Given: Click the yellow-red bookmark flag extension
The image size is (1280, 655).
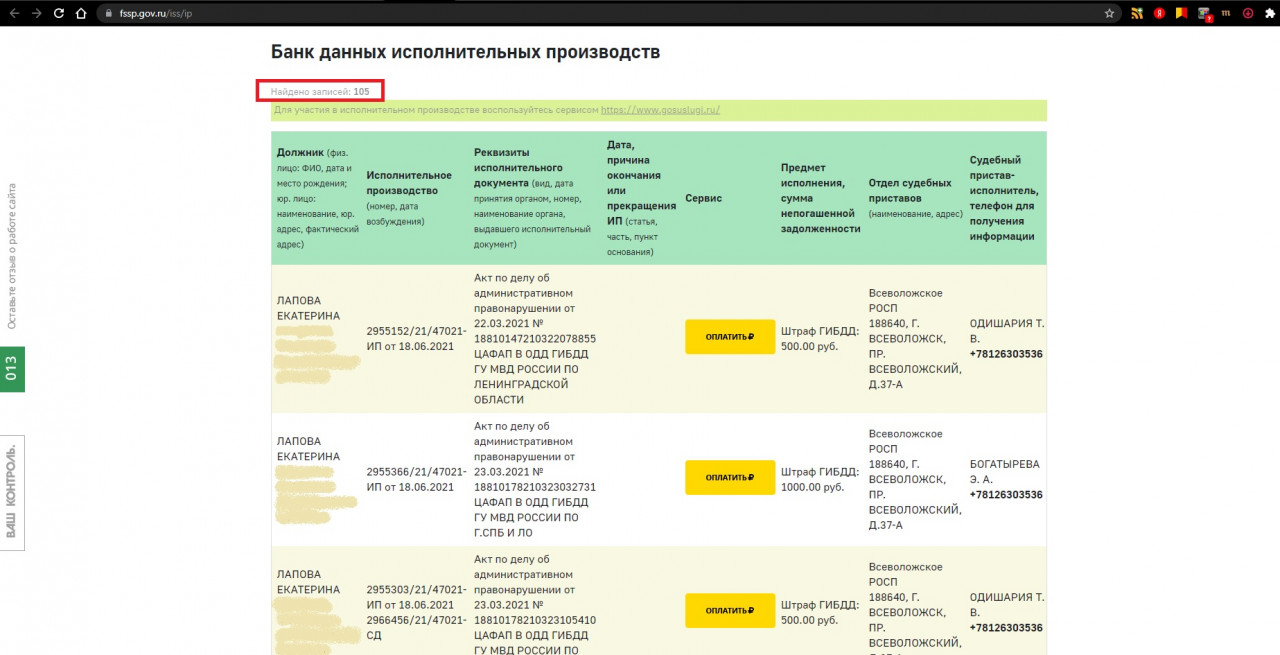Looking at the screenshot, I should (x=1181, y=14).
